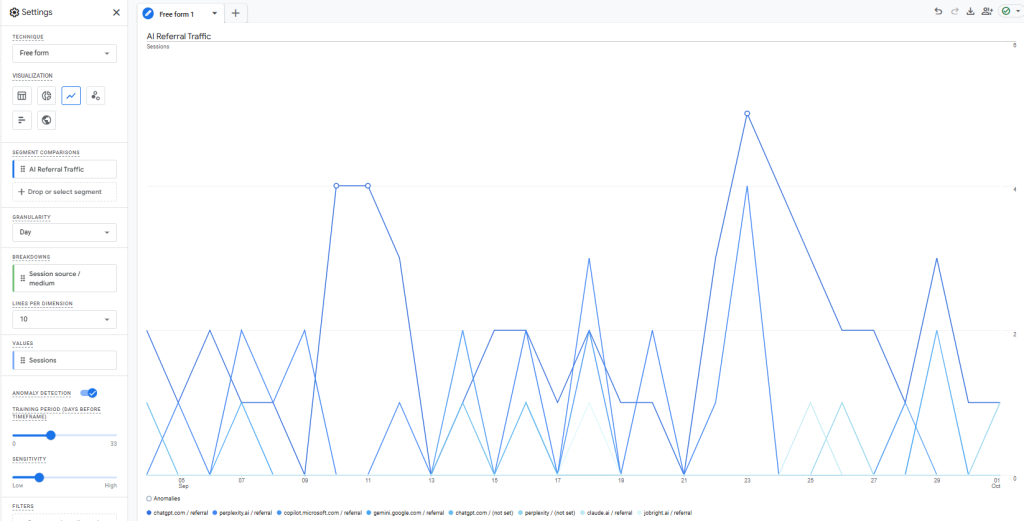The image size is (1024, 521).
Task: Click perplexity.ai / referral legend entry
Action: tap(242, 513)
